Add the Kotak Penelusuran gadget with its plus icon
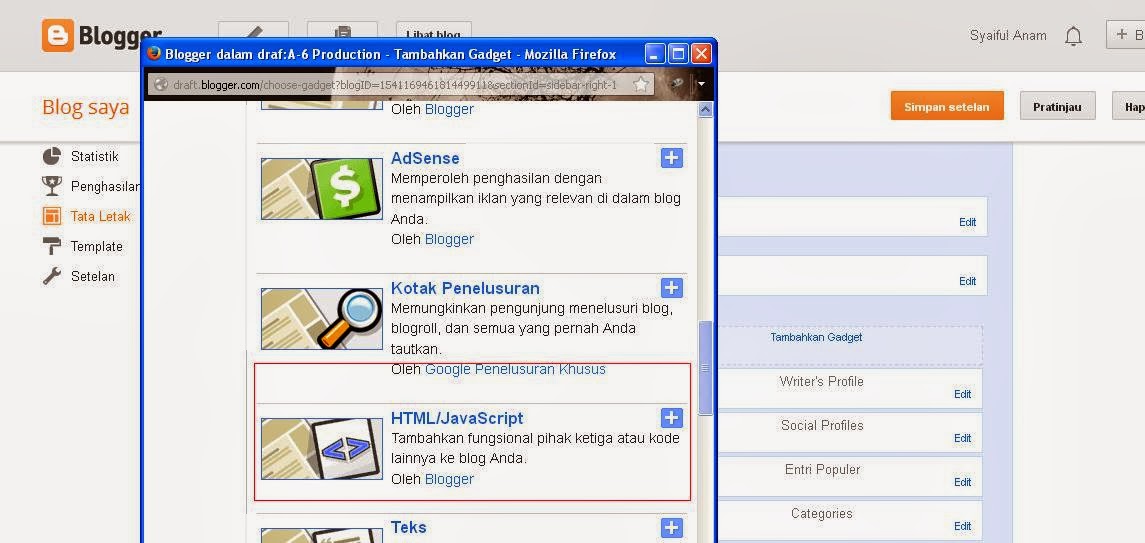The width and height of the screenshot is (1145, 543). 672,288
